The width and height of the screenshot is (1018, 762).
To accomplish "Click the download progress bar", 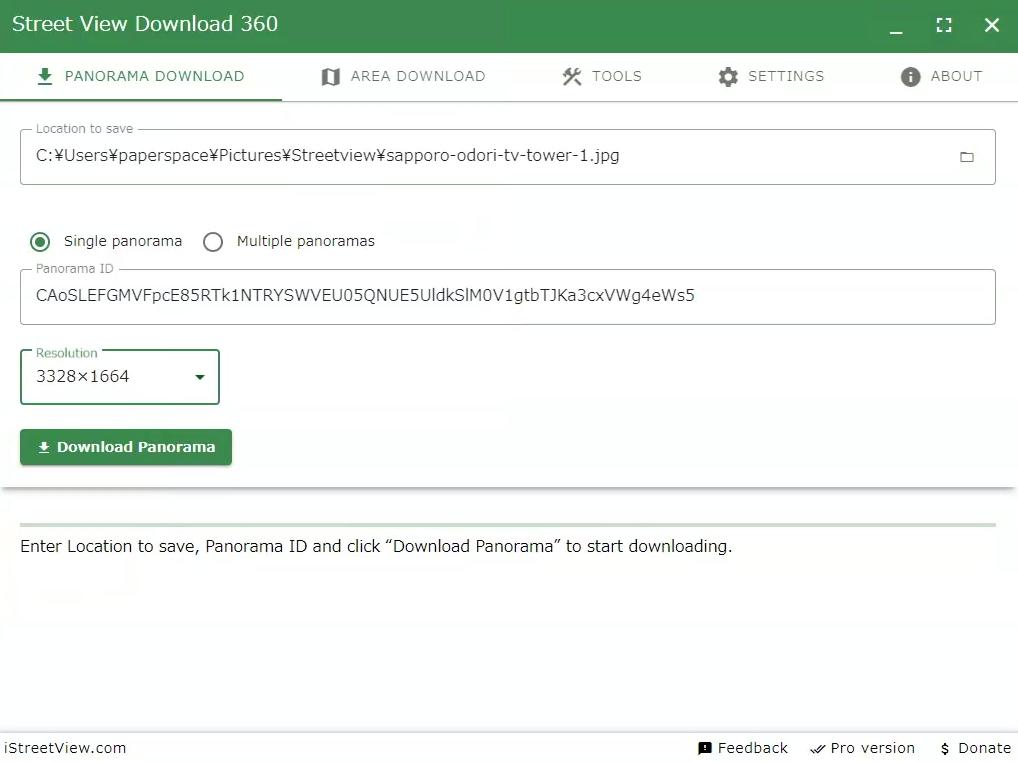I will [x=508, y=524].
